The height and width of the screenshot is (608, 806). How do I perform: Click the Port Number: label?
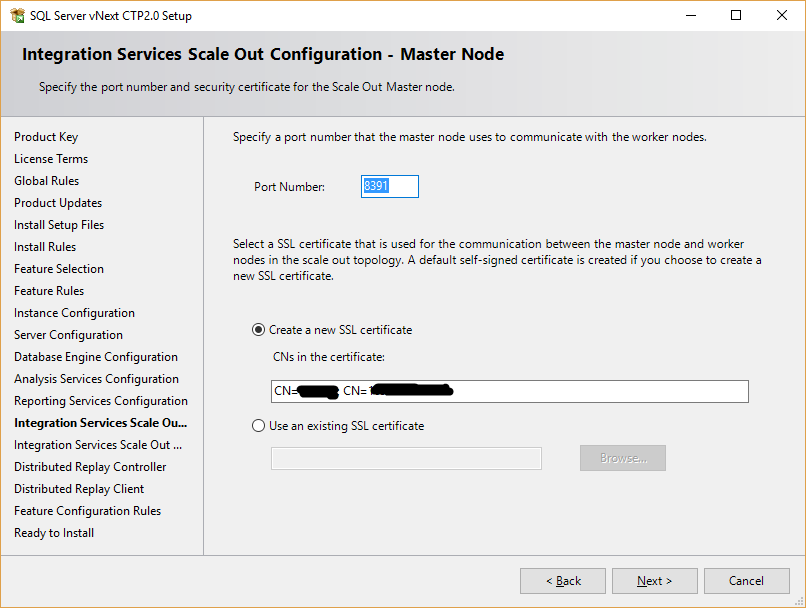pos(289,187)
